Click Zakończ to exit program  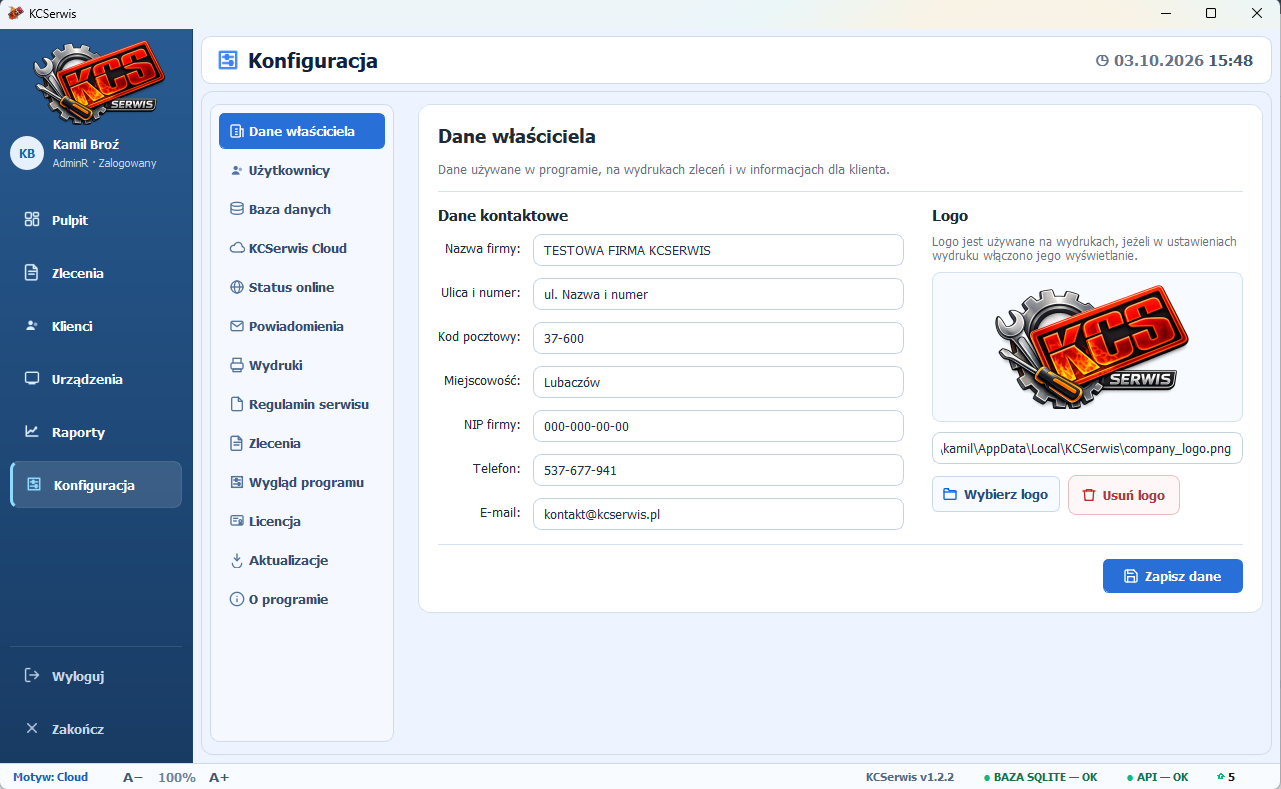coord(96,729)
